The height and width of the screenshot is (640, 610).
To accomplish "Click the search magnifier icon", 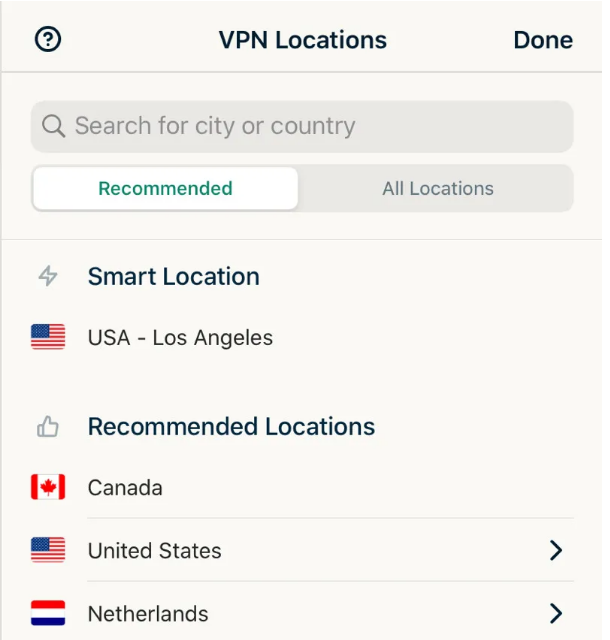I will pyautogui.click(x=53, y=126).
